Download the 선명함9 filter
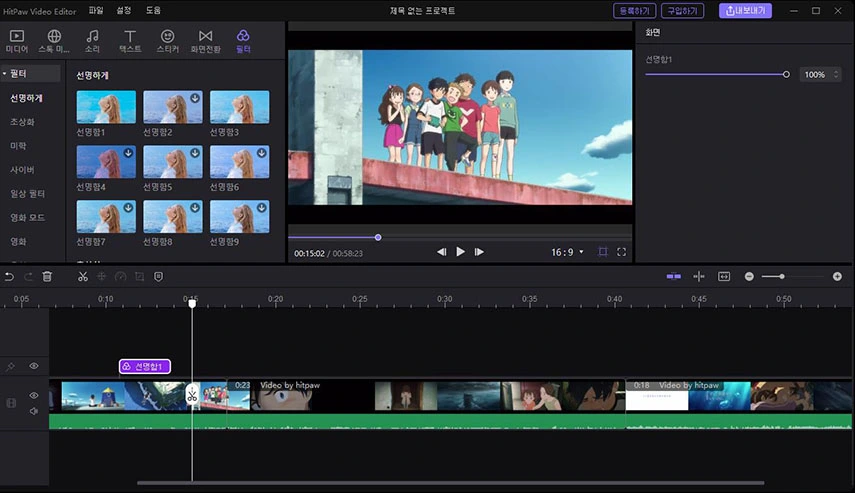Screen dimensions: 855x493 click(262, 208)
